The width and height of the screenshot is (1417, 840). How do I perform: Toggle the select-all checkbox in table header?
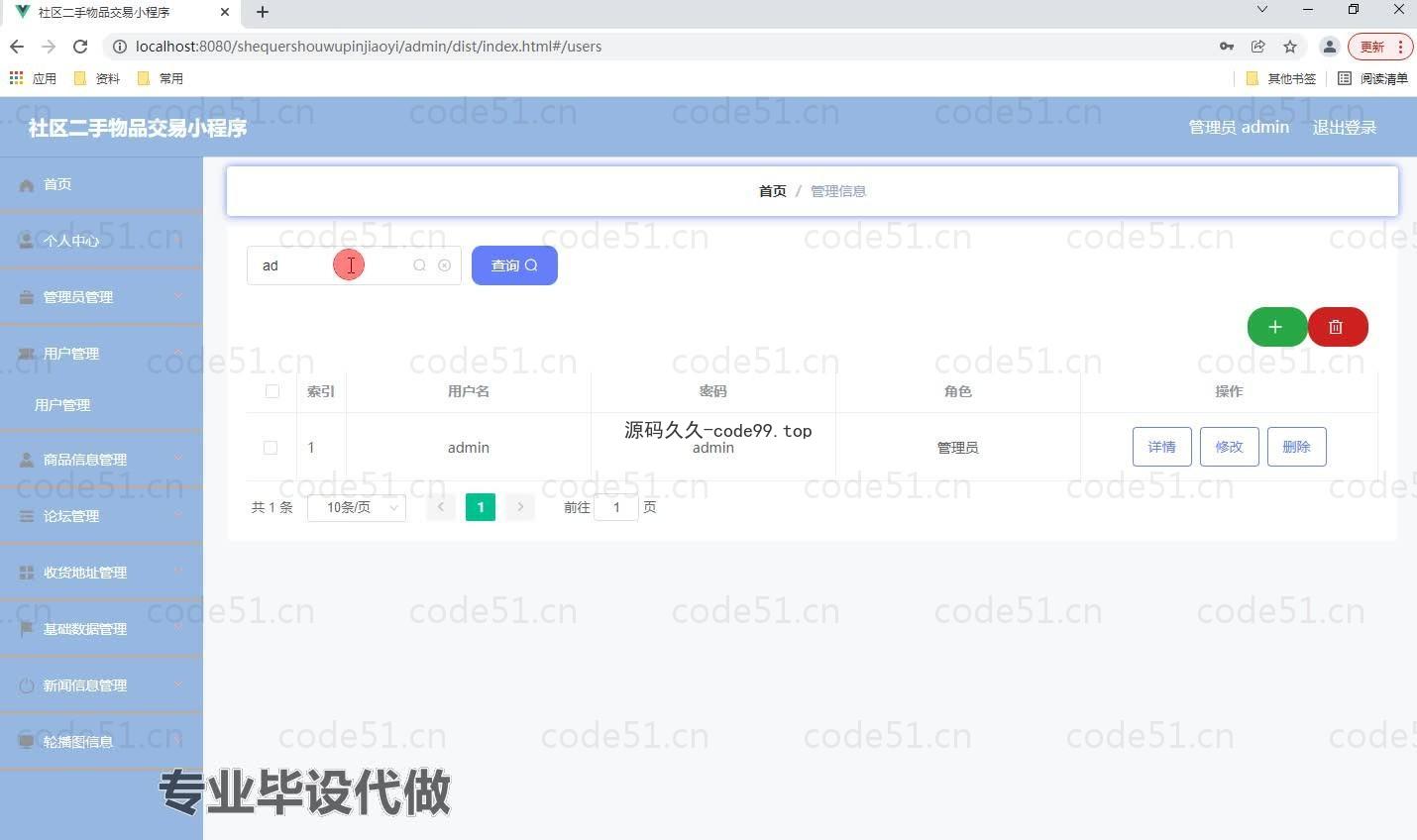(272, 391)
